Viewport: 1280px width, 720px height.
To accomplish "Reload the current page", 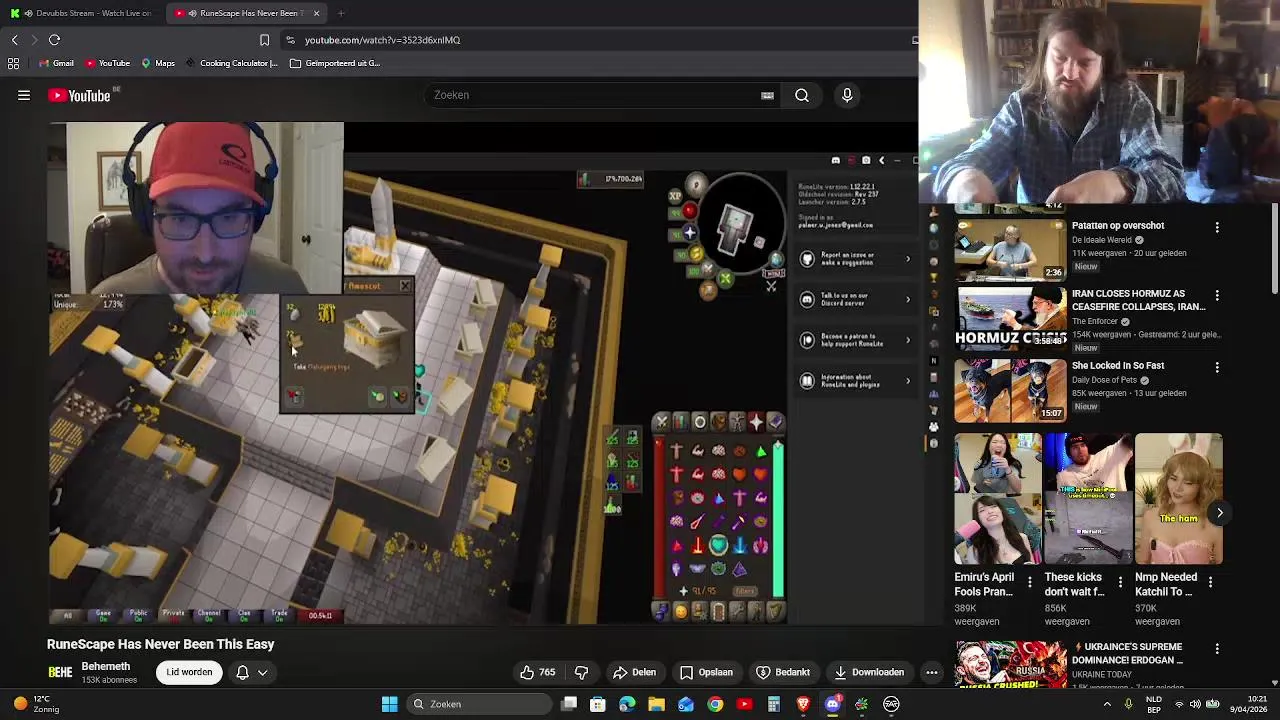I will (x=55, y=40).
